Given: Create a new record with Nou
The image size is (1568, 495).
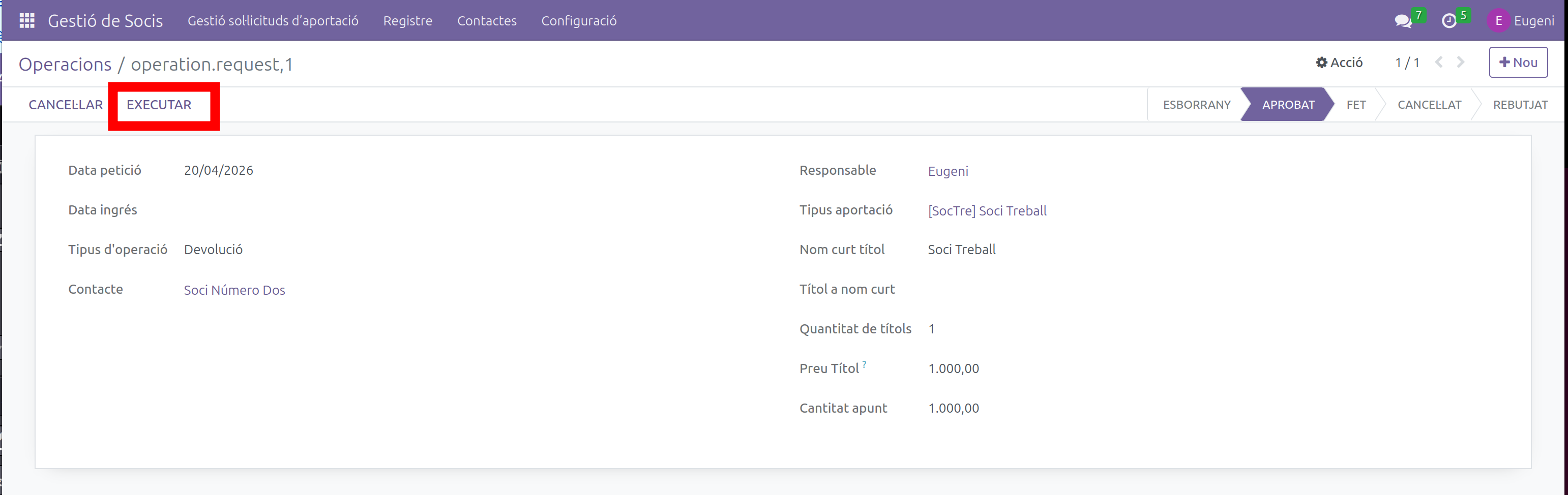Looking at the screenshot, I should point(1518,61).
